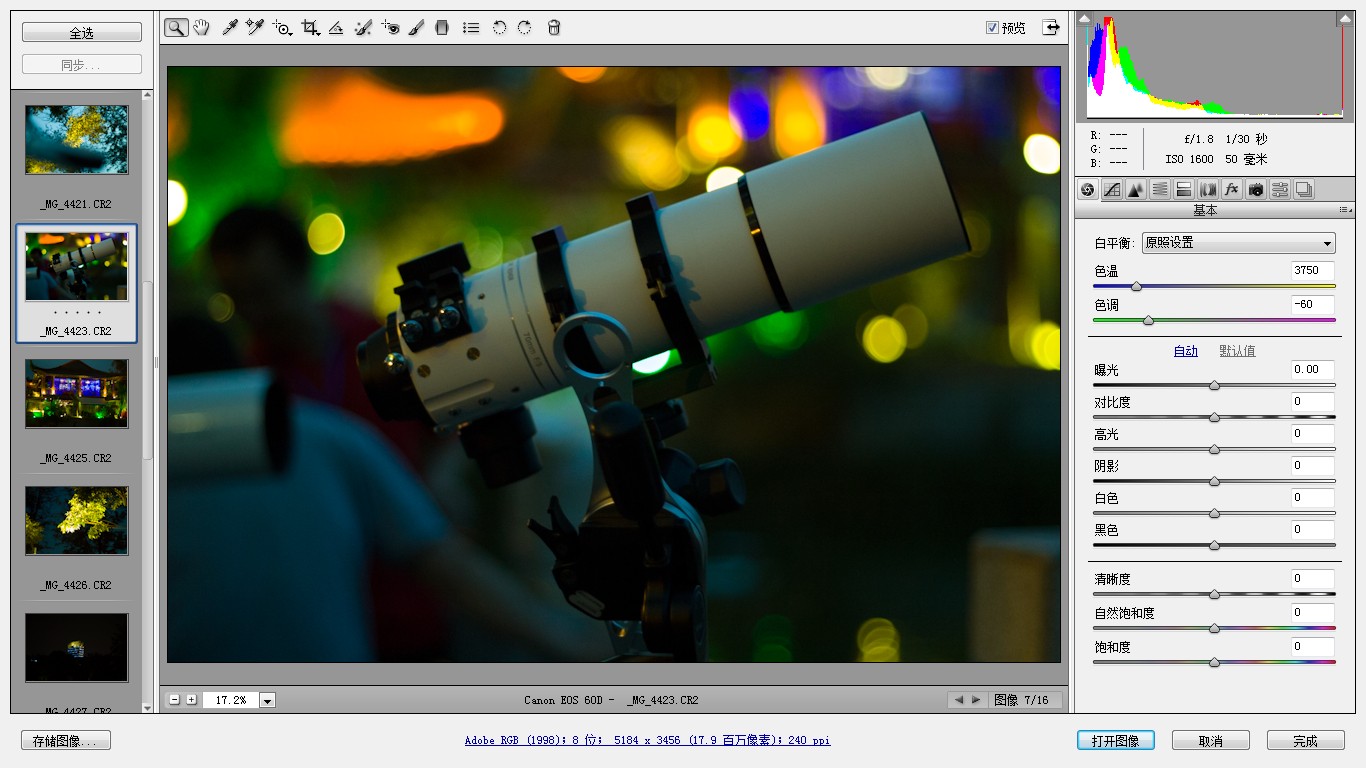Open the Detail panel tab
The height and width of the screenshot is (768, 1366).
coord(1136,189)
